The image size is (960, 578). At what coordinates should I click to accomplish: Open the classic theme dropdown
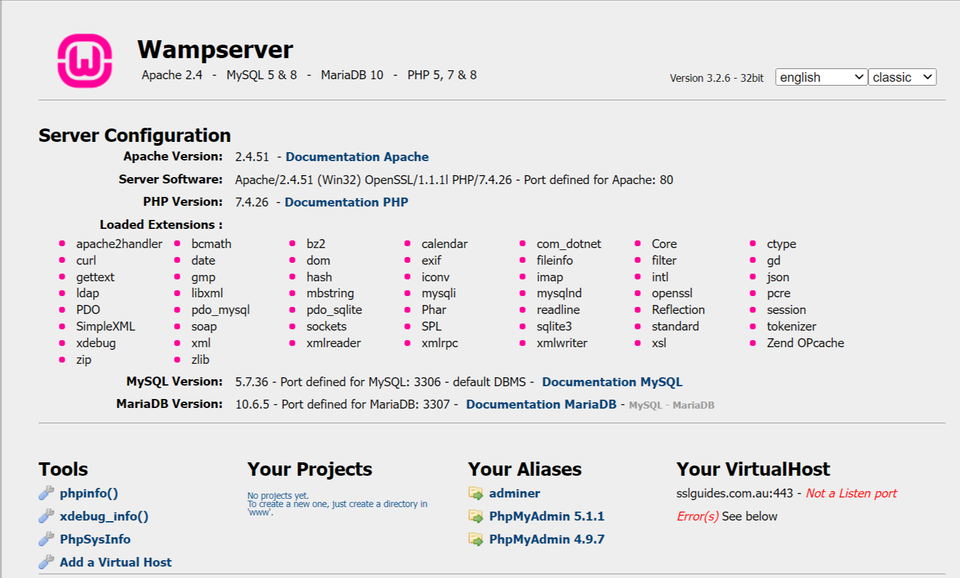point(901,77)
